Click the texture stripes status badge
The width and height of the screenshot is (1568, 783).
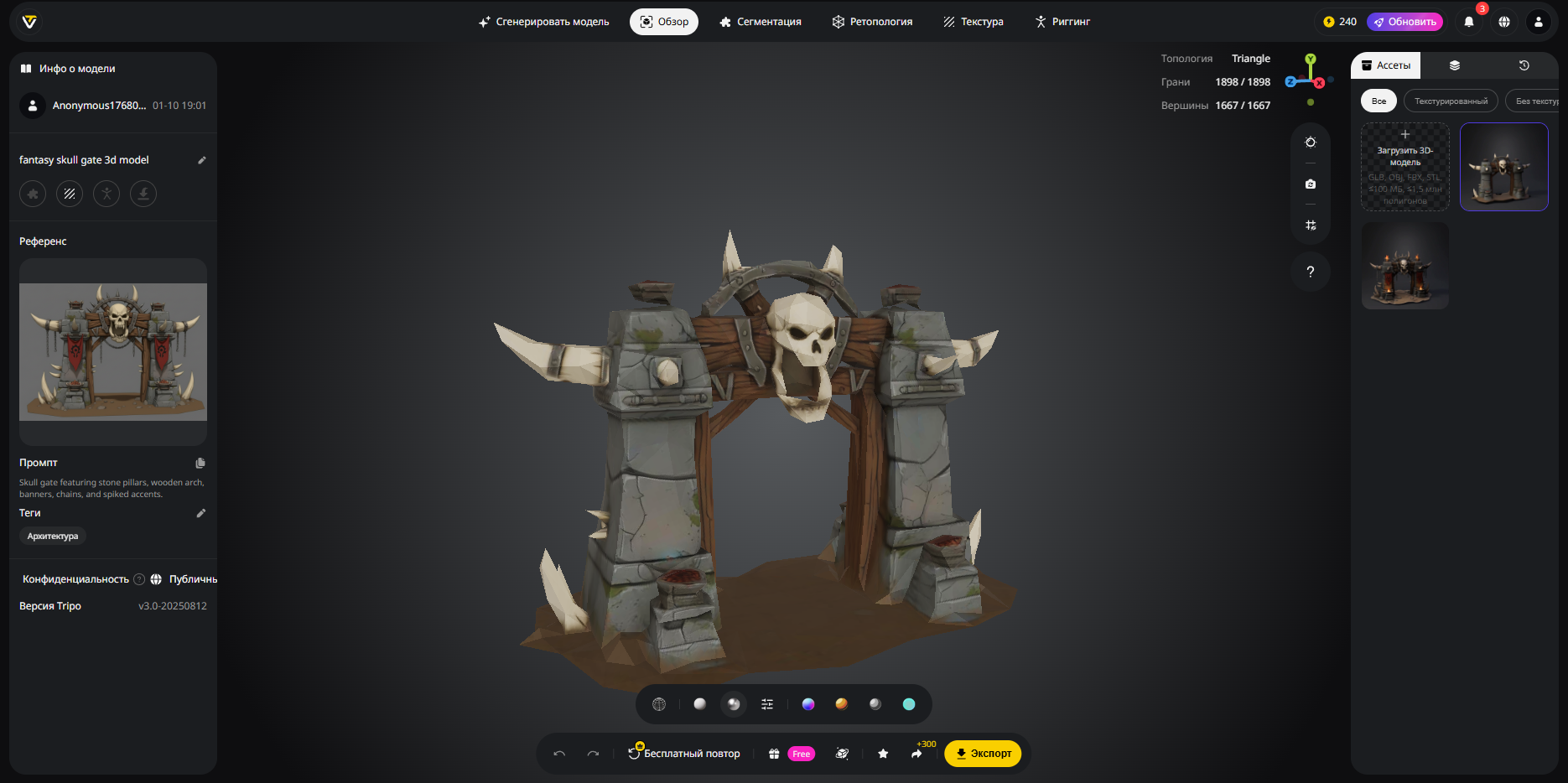[x=70, y=194]
